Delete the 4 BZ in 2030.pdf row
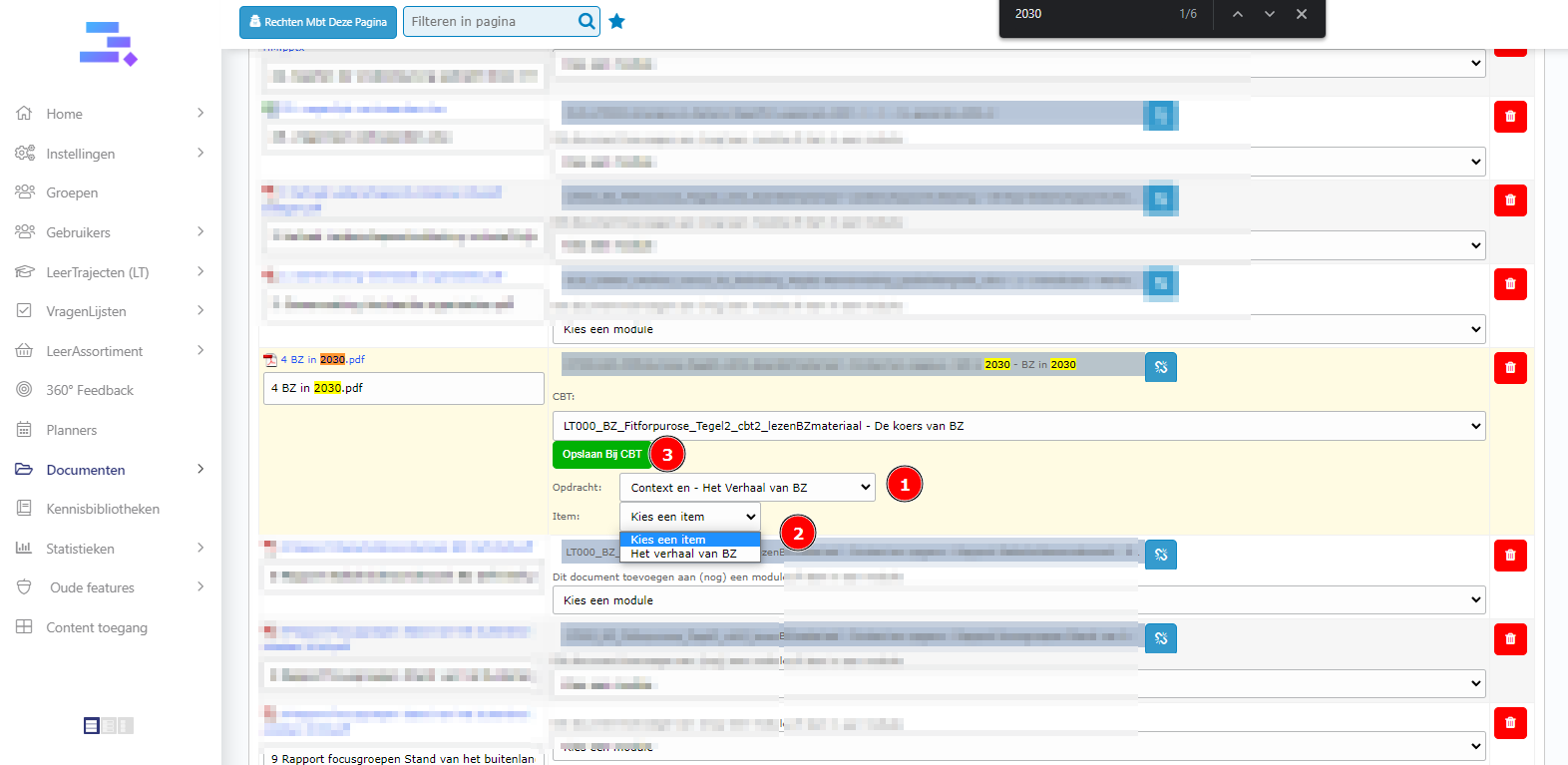This screenshot has height=765, width=1568. [x=1509, y=368]
